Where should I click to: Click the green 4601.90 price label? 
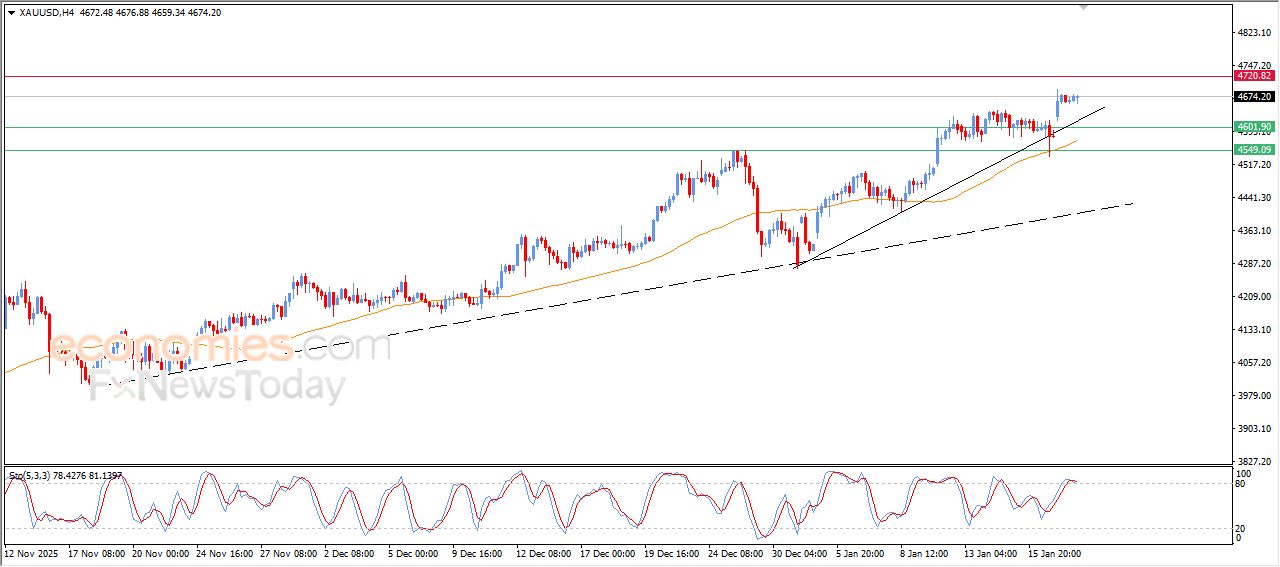[x=1253, y=127]
